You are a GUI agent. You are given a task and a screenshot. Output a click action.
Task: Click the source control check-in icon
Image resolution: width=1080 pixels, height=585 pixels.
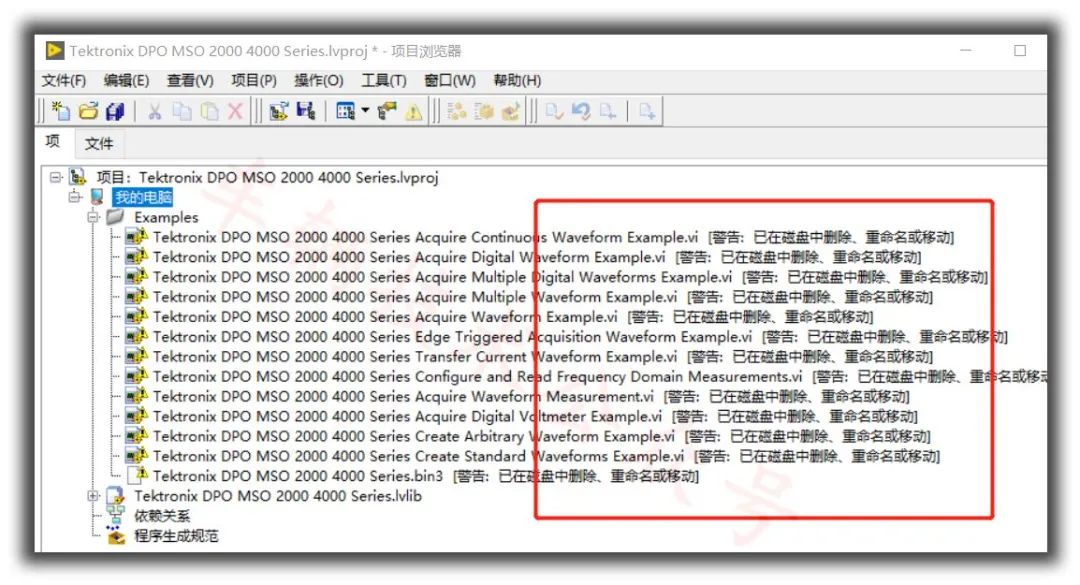[x=554, y=111]
